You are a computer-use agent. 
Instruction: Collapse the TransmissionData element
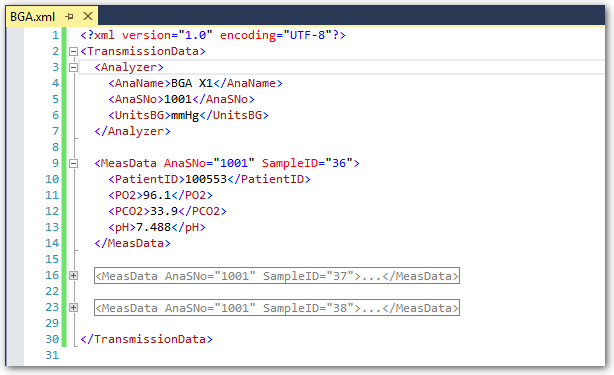coord(73,51)
